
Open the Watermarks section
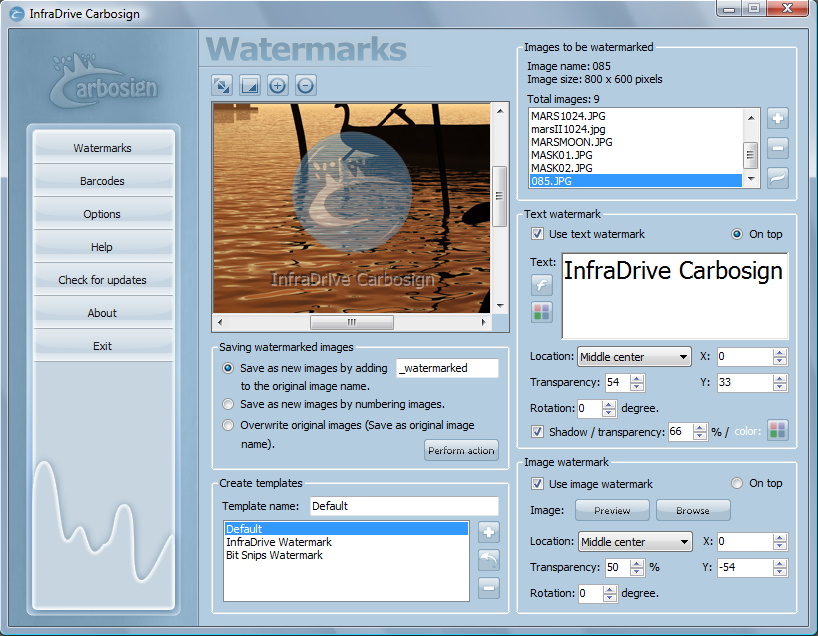click(x=103, y=148)
